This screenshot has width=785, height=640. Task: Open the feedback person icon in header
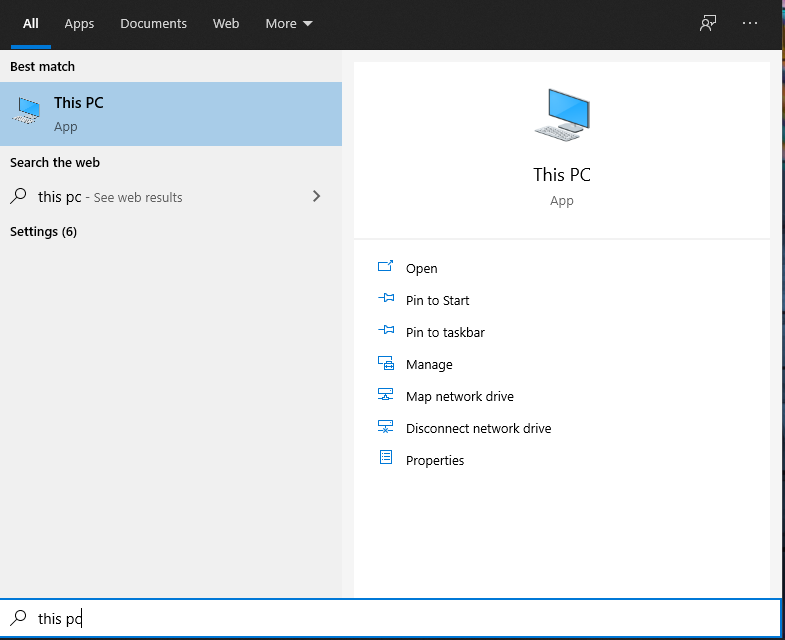click(708, 23)
